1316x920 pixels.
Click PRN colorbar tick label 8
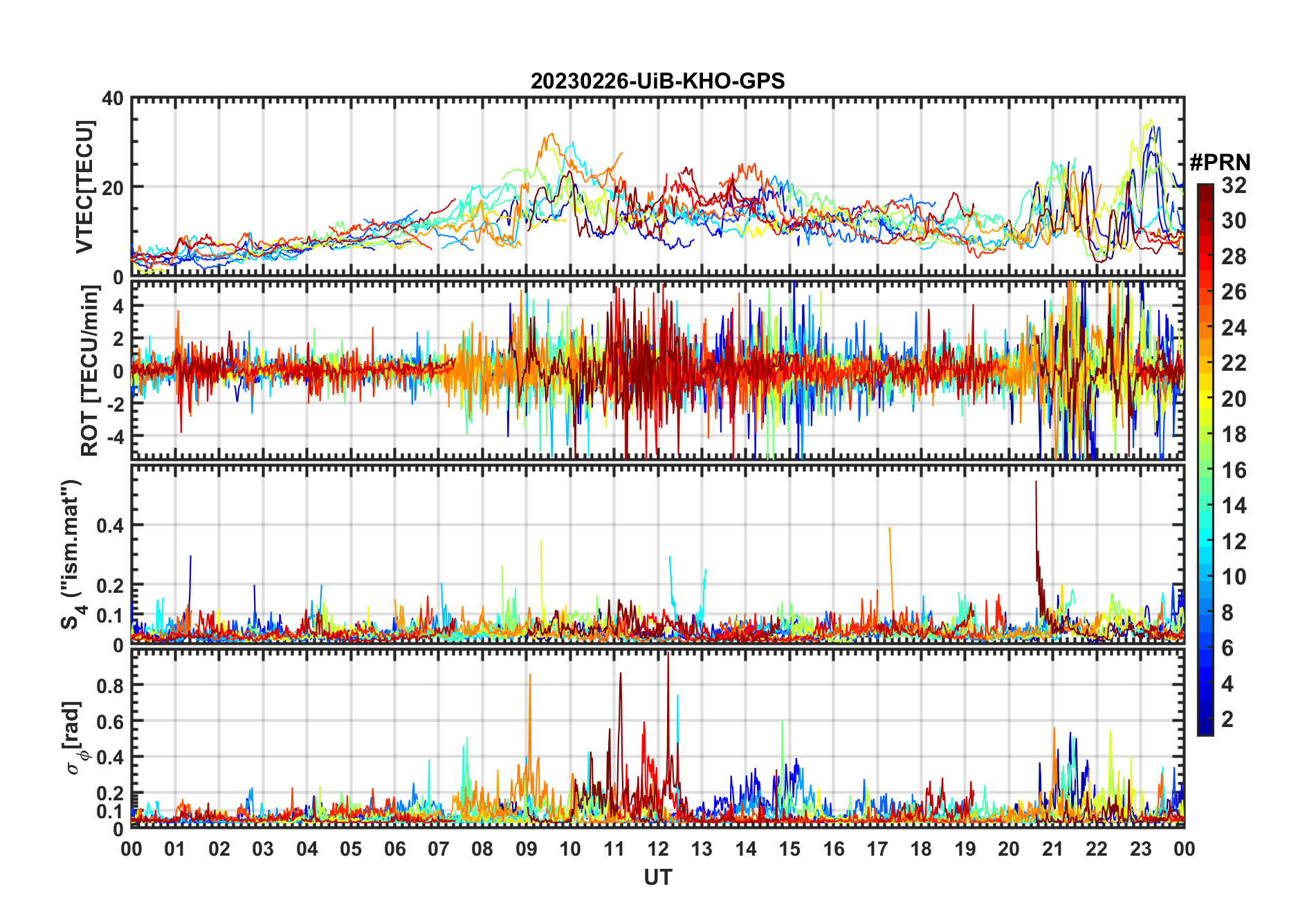[1227, 613]
